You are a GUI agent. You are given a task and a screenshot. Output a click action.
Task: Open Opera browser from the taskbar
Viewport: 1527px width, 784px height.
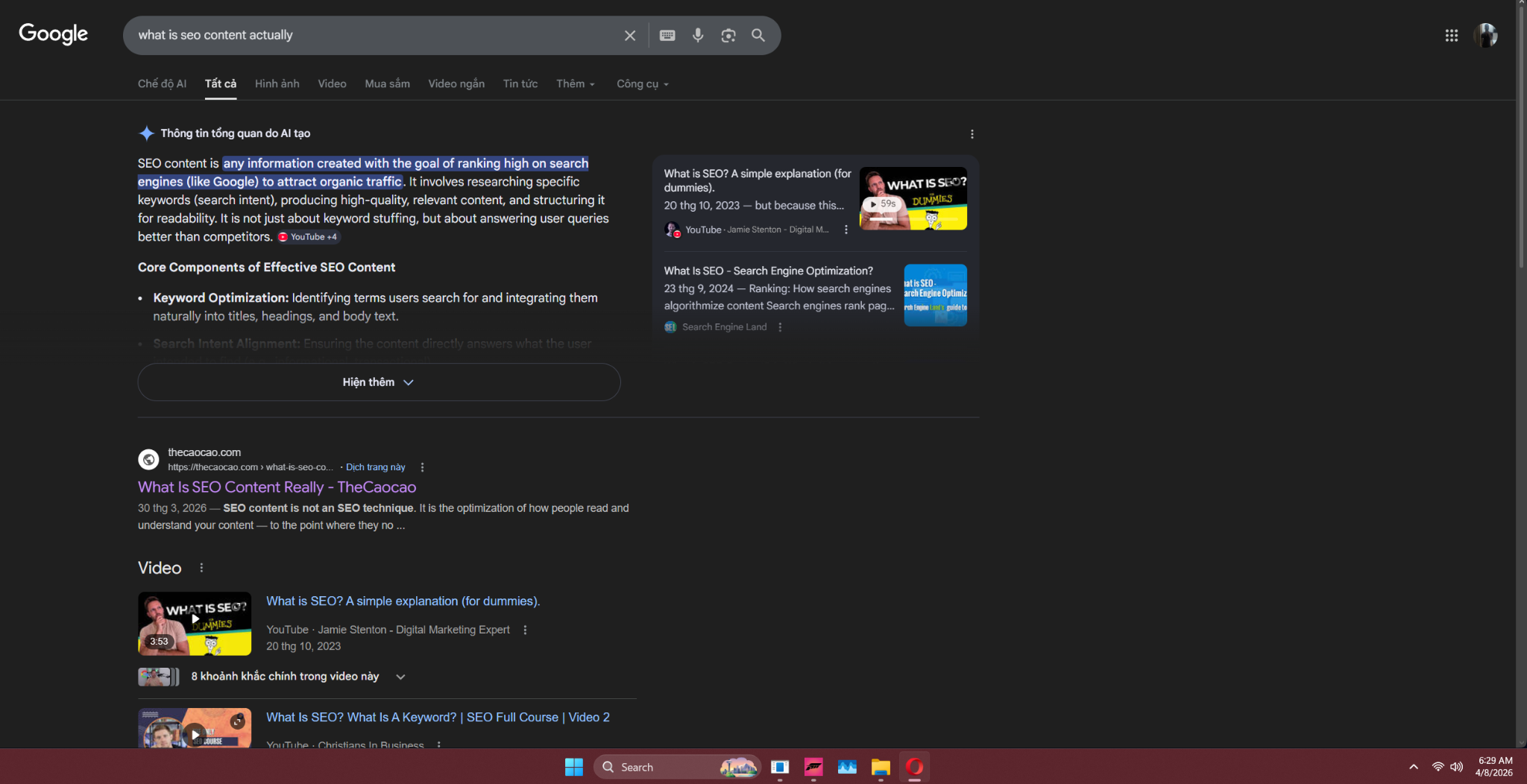pos(914,767)
